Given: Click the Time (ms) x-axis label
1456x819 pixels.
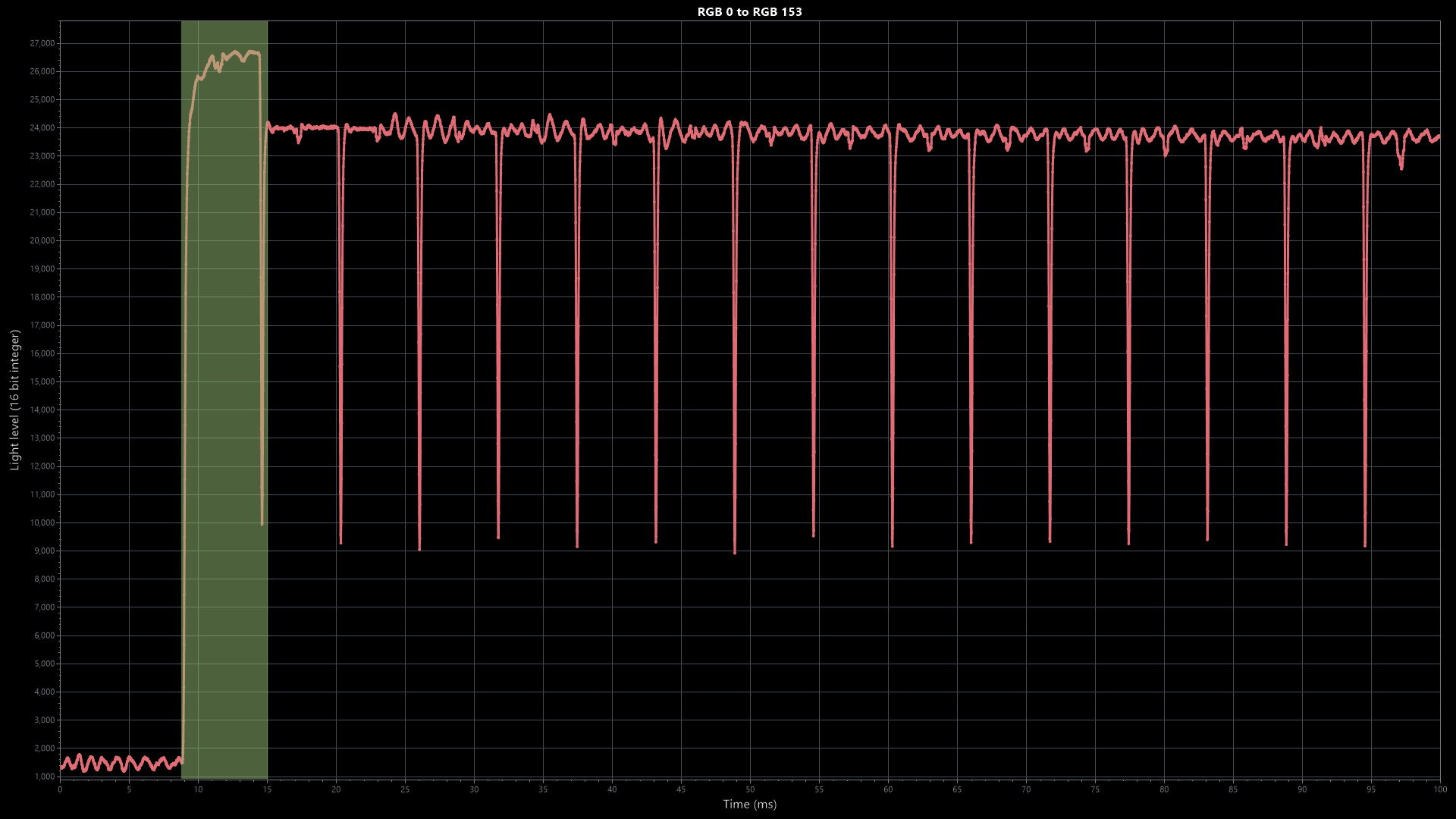Looking at the screenshot, I should click(749, 804).
